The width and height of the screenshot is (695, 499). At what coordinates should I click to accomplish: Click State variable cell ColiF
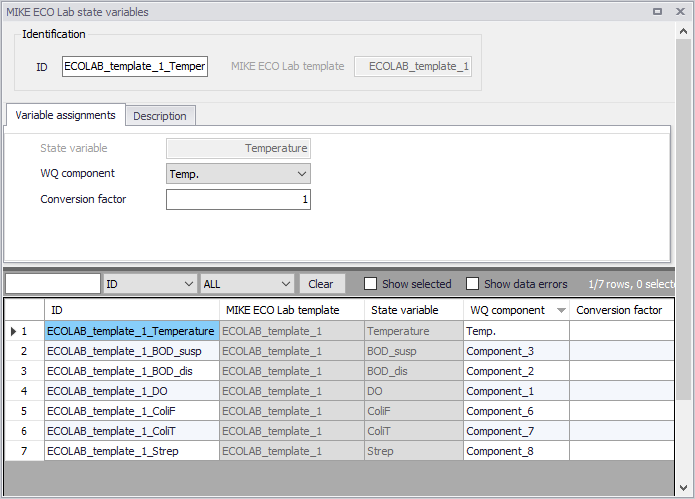click(x=414, y=411)
